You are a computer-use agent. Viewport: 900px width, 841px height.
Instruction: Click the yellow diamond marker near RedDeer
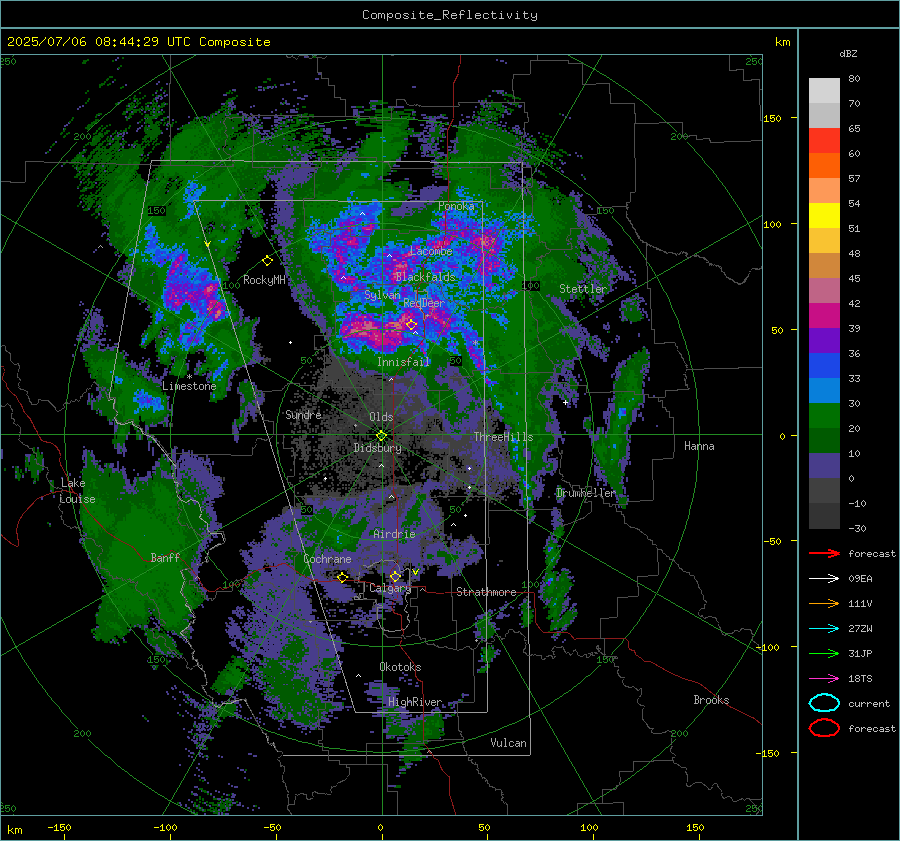[412, 325]
